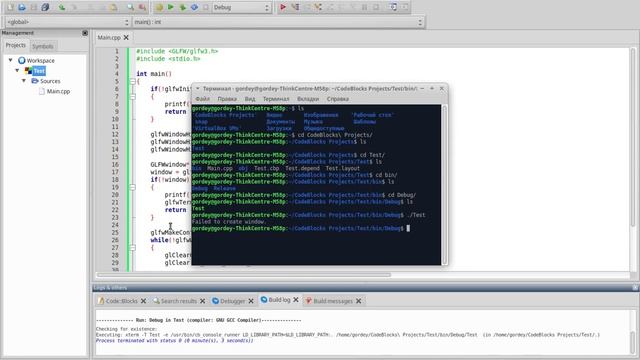Open Replace with the red magnifier icon
This screenshot has width=640, height=360.
(x=142, y=7)
